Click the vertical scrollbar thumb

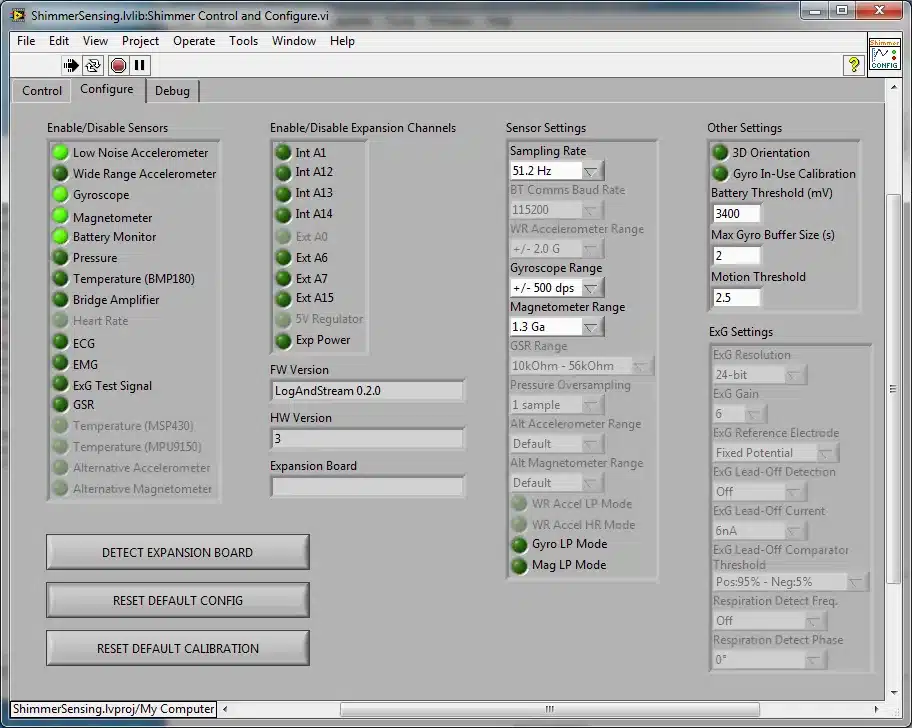pos(893,389)
